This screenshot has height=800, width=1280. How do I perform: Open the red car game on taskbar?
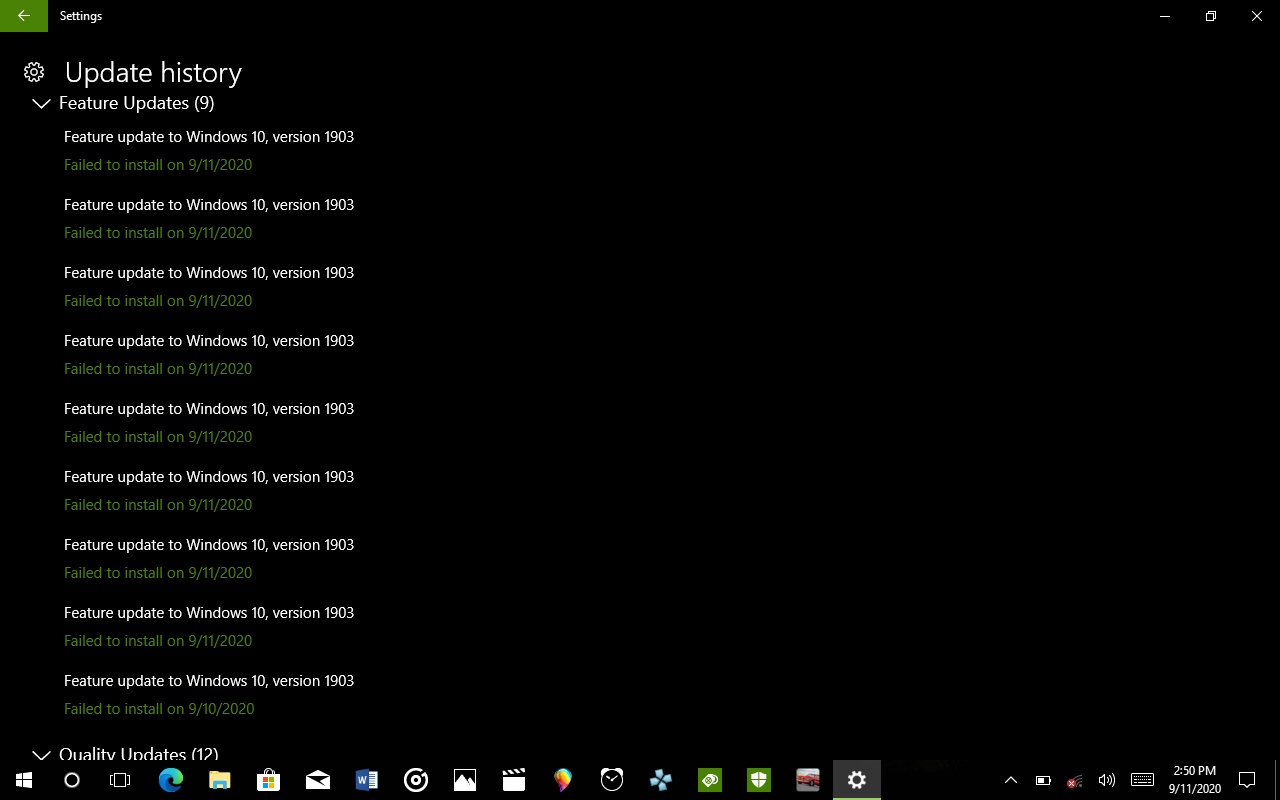(x=808, y=780)
